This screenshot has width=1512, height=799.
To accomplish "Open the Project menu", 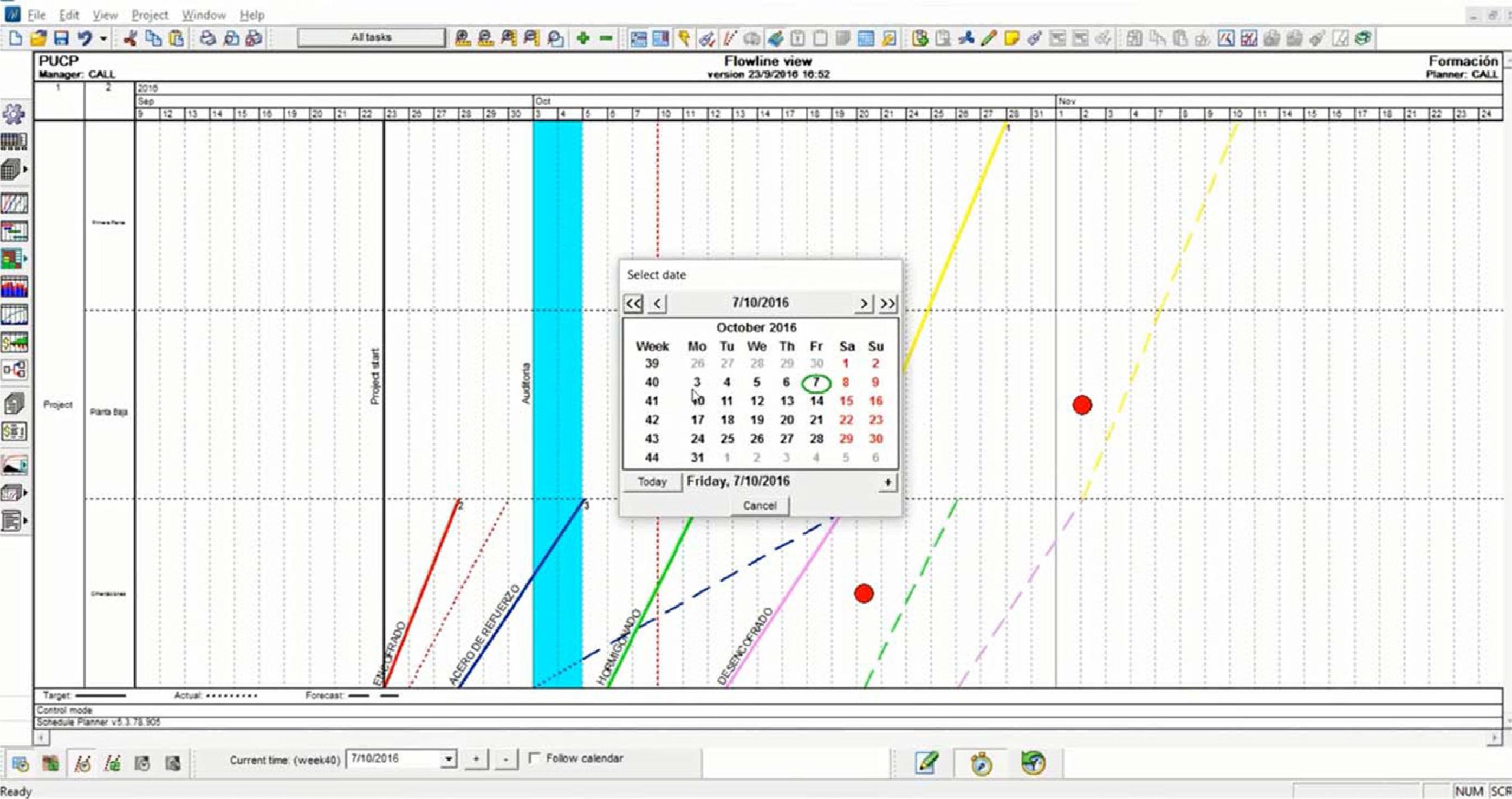I will [x=150, y=15].
